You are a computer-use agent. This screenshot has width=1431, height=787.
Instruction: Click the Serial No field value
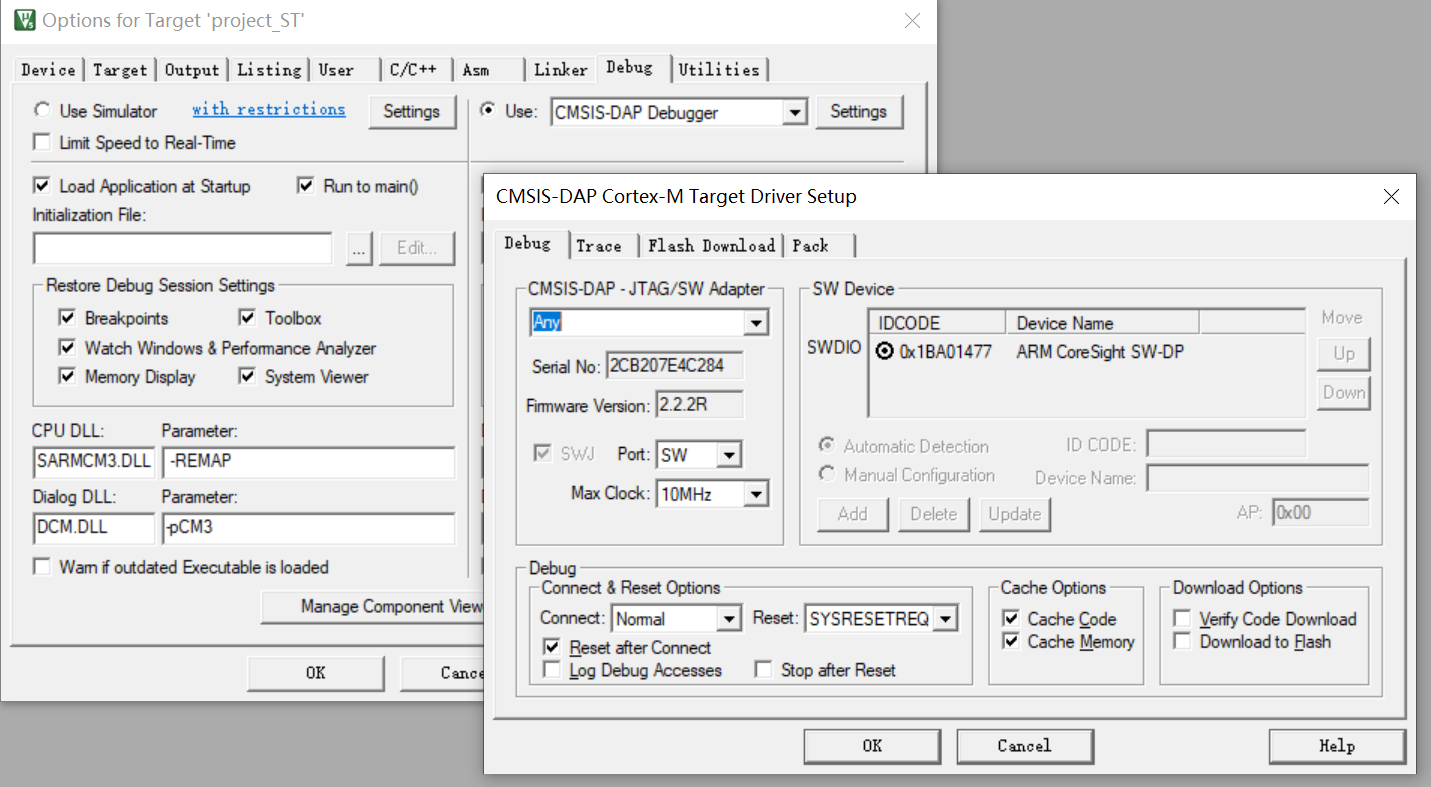pyautogui.click(x=675, y=366)
